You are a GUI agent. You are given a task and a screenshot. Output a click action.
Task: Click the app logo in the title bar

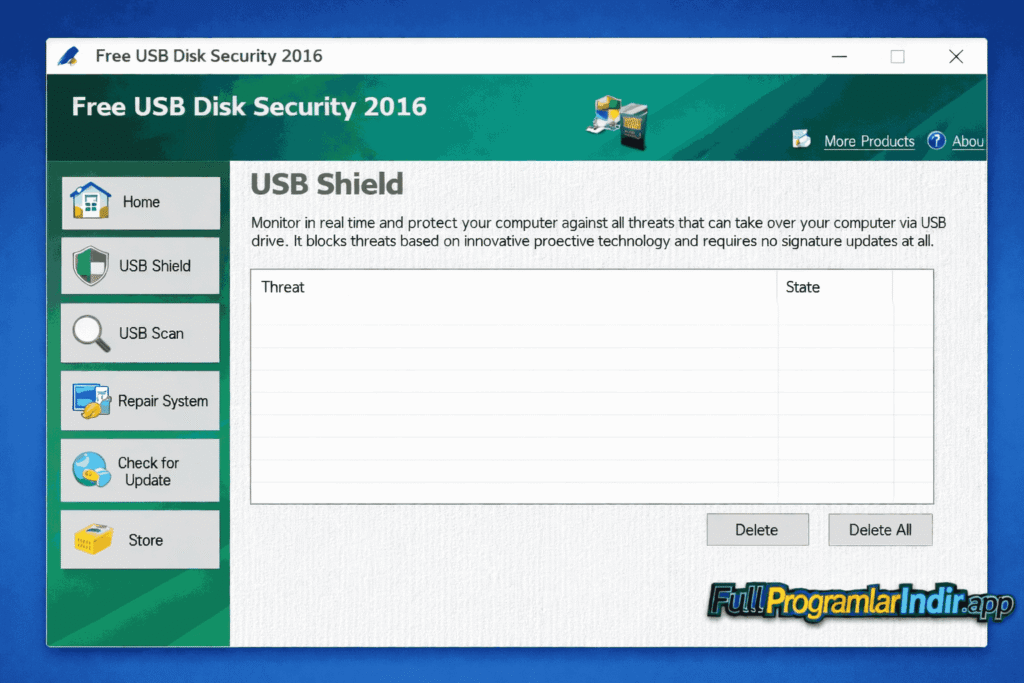67,55
